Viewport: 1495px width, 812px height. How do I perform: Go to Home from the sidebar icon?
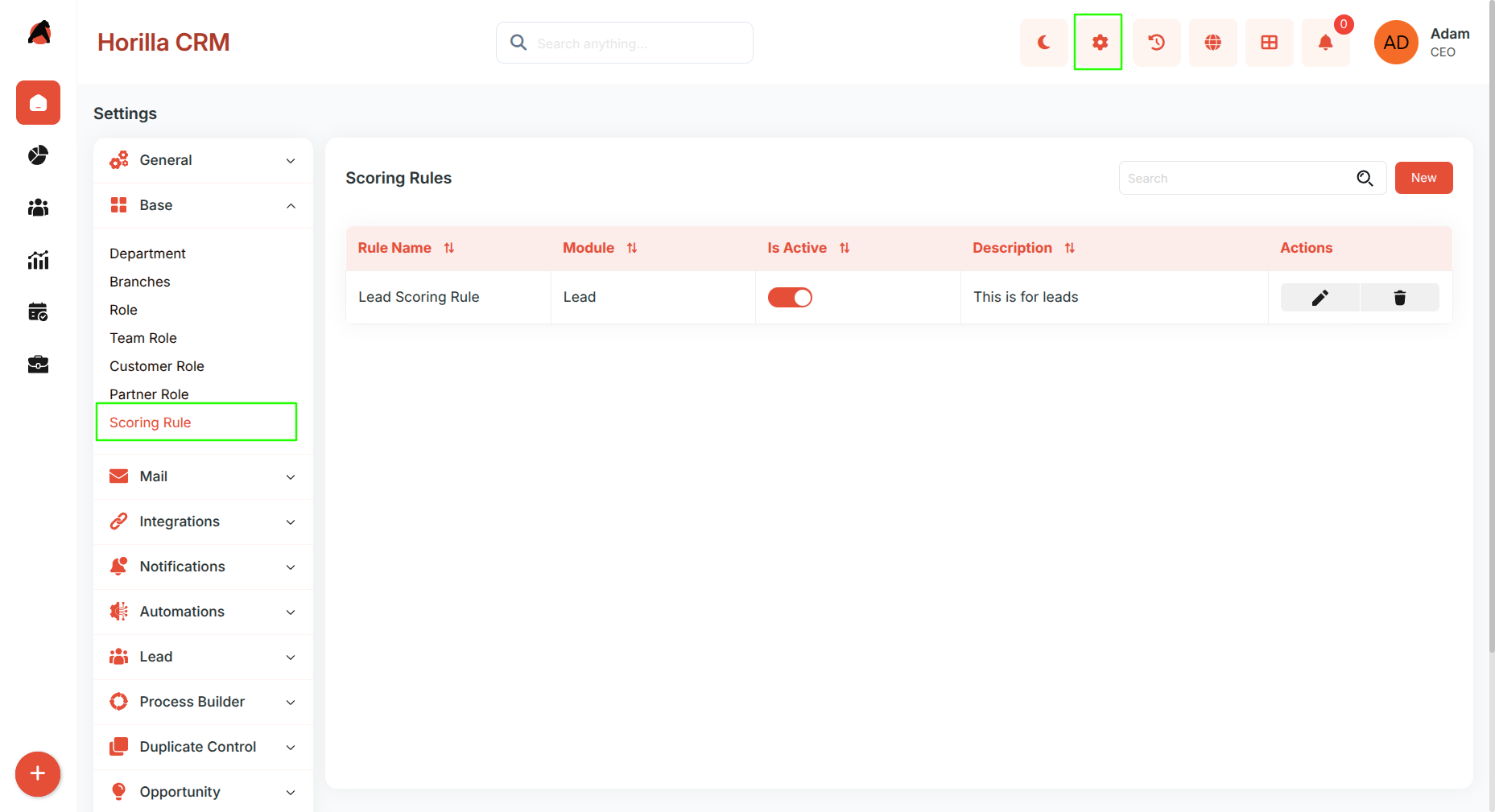pos(38,103)
